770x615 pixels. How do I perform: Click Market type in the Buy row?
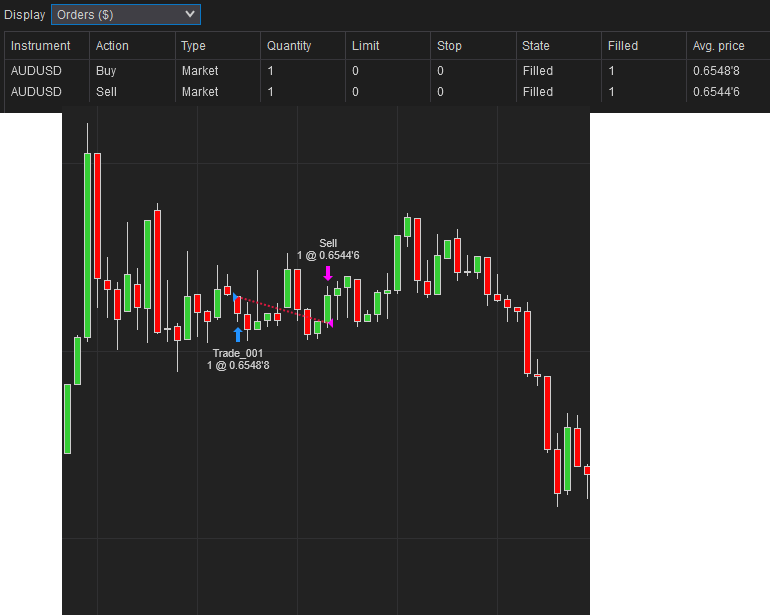pyautogui.click(x=200, y=71)
